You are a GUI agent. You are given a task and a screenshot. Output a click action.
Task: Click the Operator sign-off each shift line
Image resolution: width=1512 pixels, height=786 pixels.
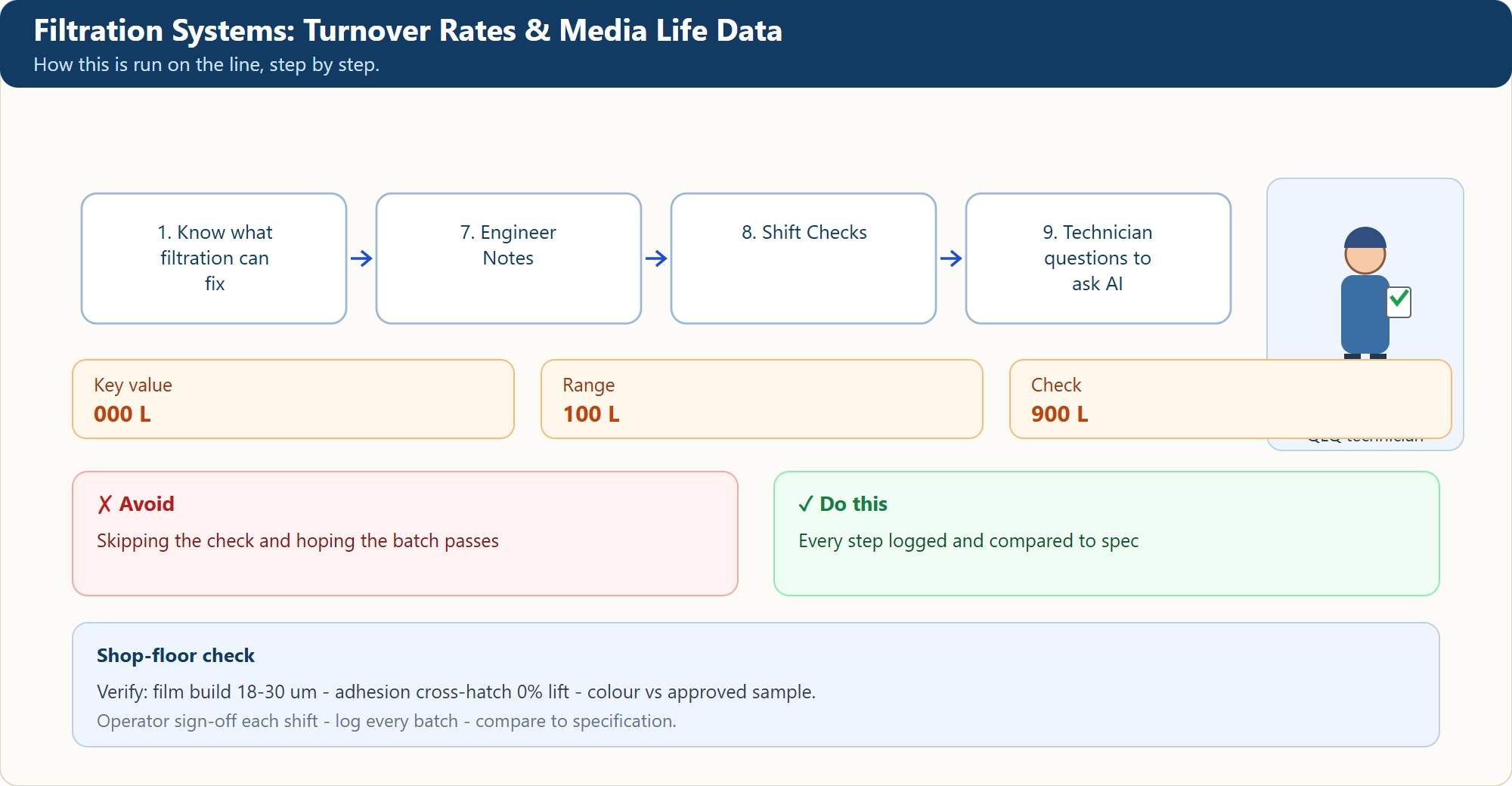point(386,721)
